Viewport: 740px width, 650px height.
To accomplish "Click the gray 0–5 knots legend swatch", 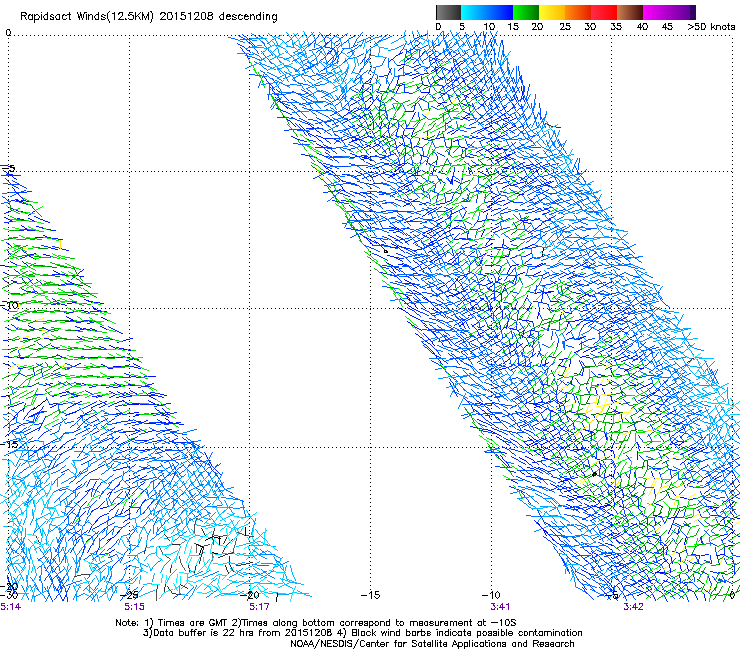I will [448, 12].
